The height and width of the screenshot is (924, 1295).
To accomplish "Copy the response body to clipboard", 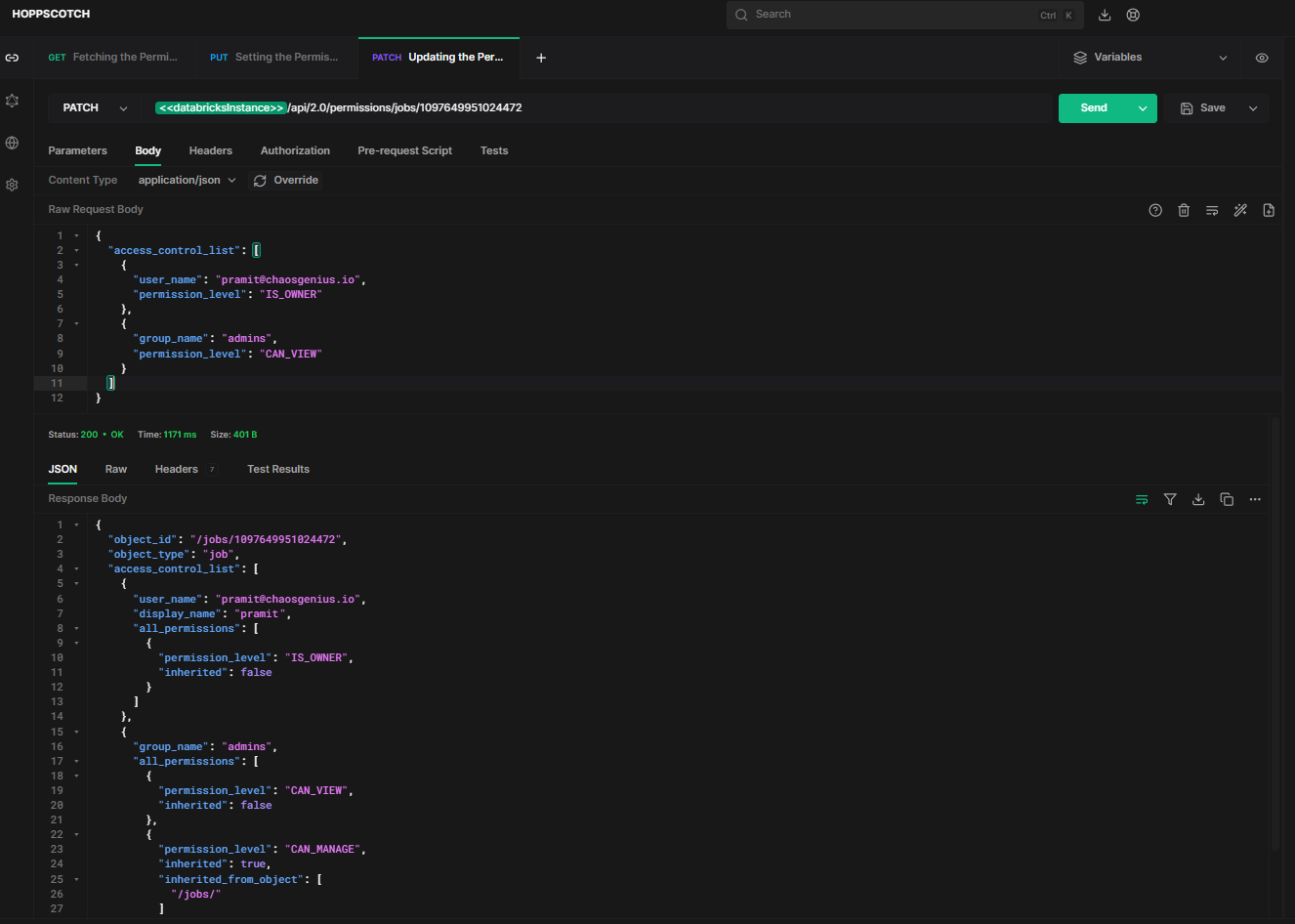I will [x=1227, y=499].
